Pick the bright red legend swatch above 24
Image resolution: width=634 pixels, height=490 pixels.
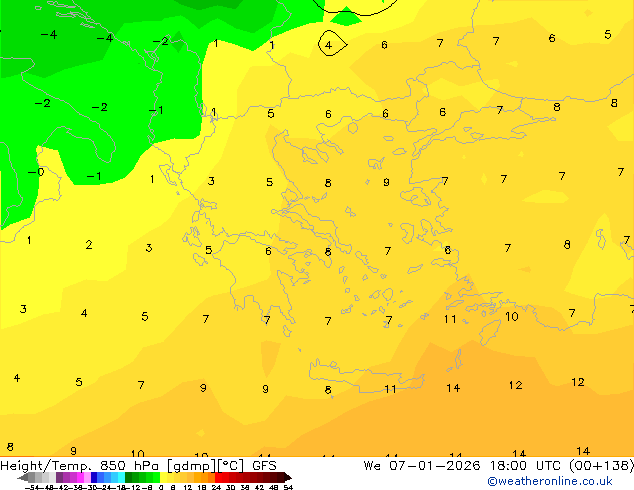coord(218,477)
